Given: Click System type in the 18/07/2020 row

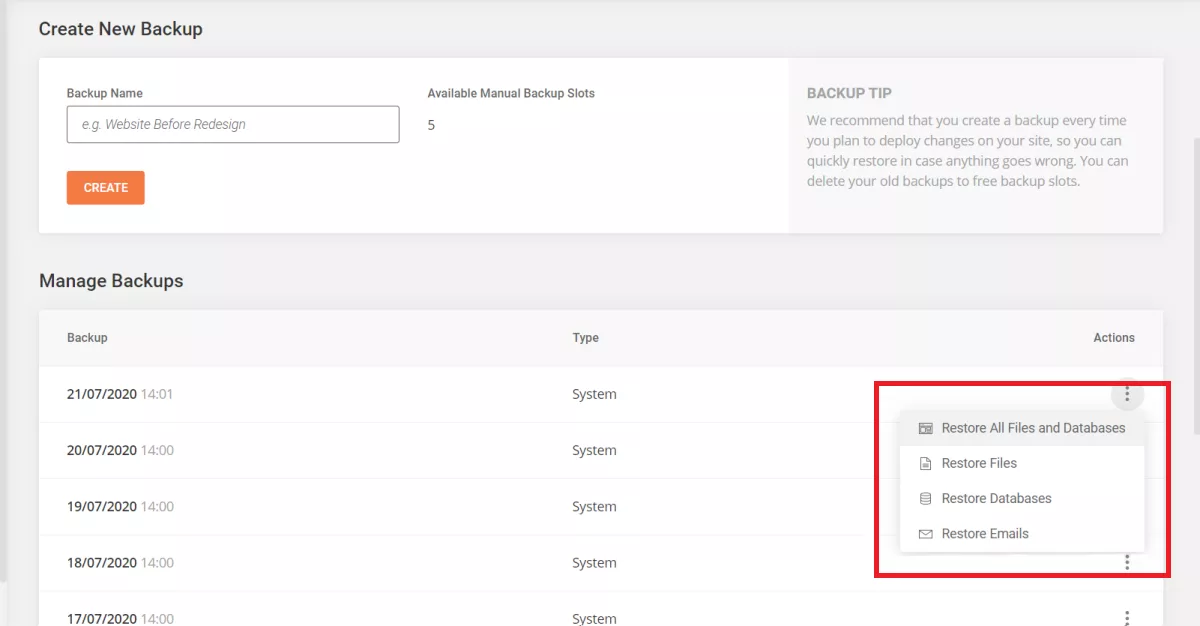Looking at the screenshot, I should tap(594, 563).
